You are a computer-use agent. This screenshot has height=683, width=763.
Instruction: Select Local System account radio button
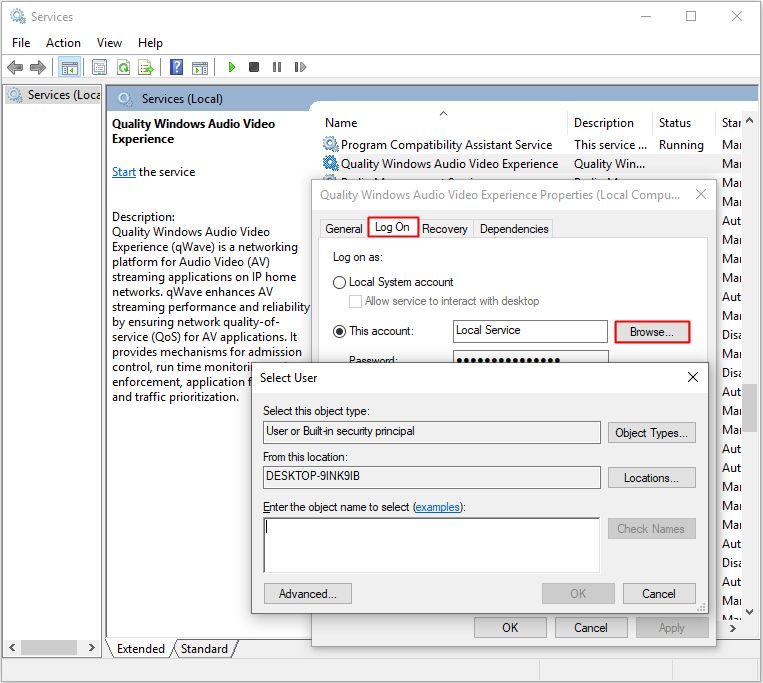pos(339,282)
